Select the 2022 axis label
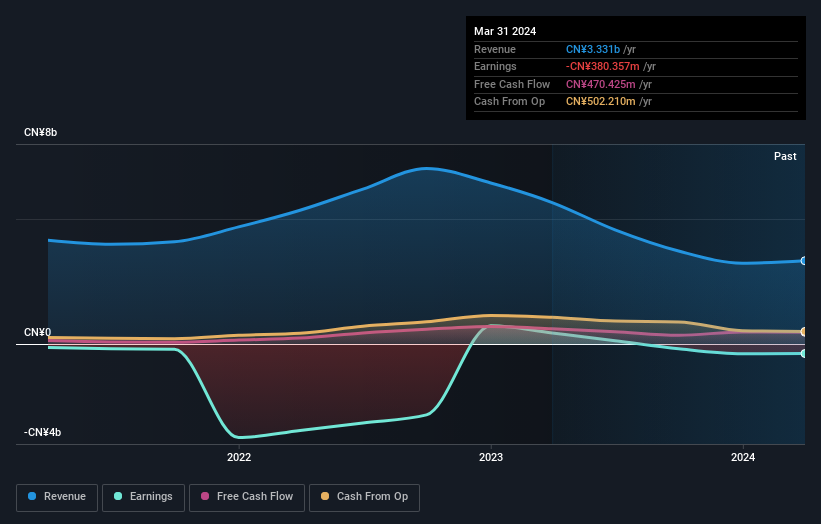Viewport: 821px width, 524px height. coord(239,457)
